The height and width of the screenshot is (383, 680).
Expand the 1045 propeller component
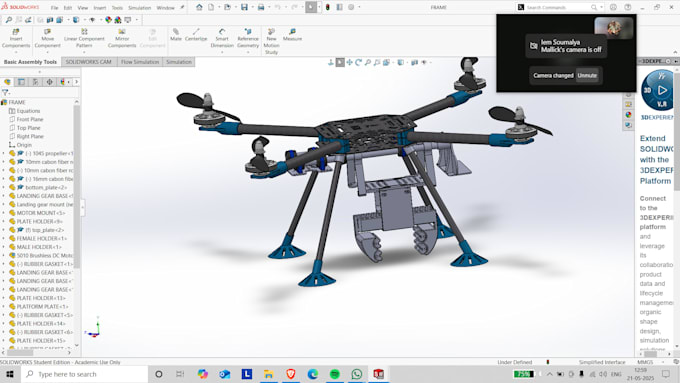(x=3, y=153)
